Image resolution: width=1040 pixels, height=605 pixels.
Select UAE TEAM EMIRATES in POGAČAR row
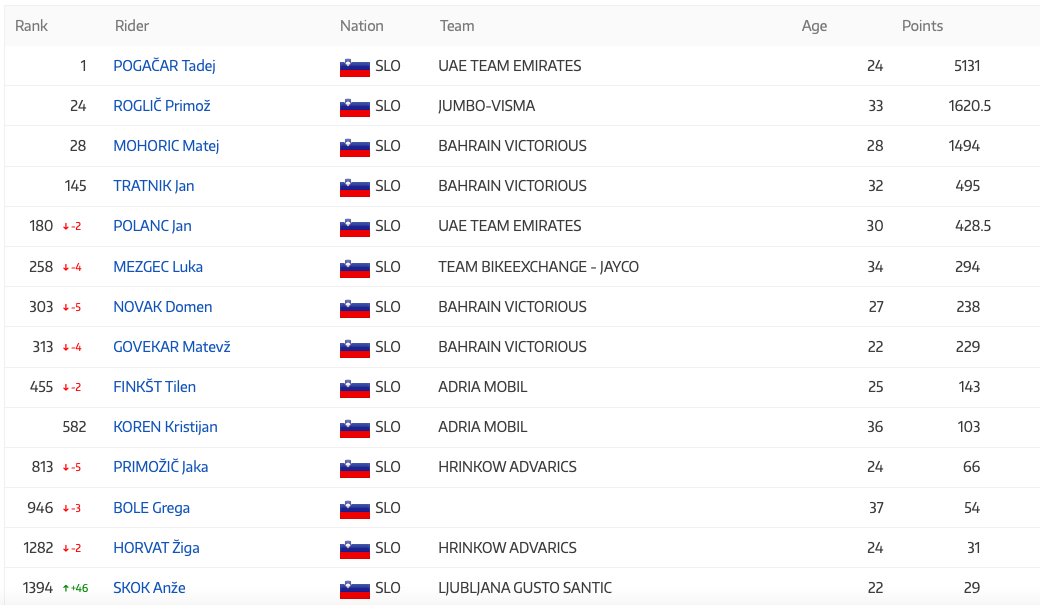509,66
